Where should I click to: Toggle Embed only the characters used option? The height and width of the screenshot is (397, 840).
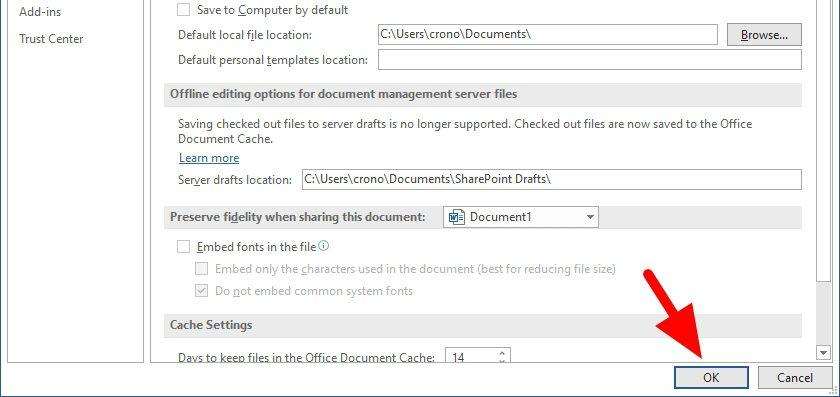(201, 269)
